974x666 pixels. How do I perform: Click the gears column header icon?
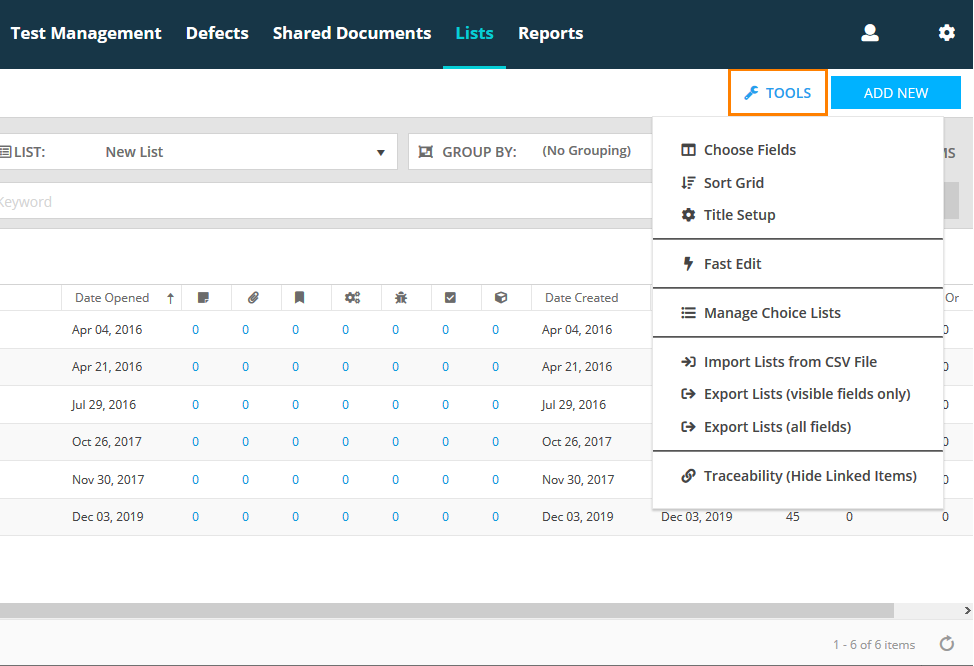point(352,298)
